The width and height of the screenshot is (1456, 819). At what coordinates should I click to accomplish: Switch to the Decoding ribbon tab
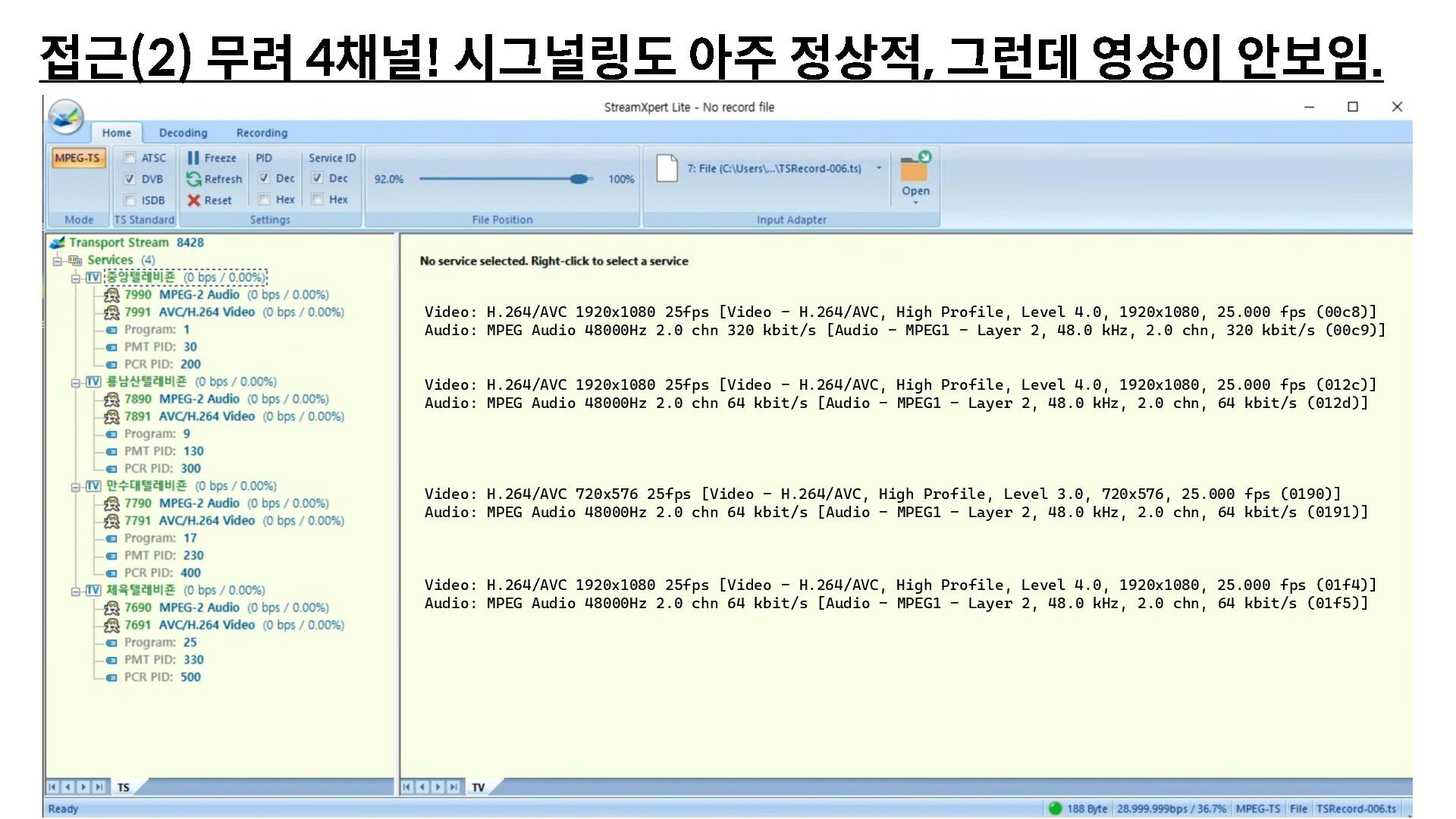183,133
